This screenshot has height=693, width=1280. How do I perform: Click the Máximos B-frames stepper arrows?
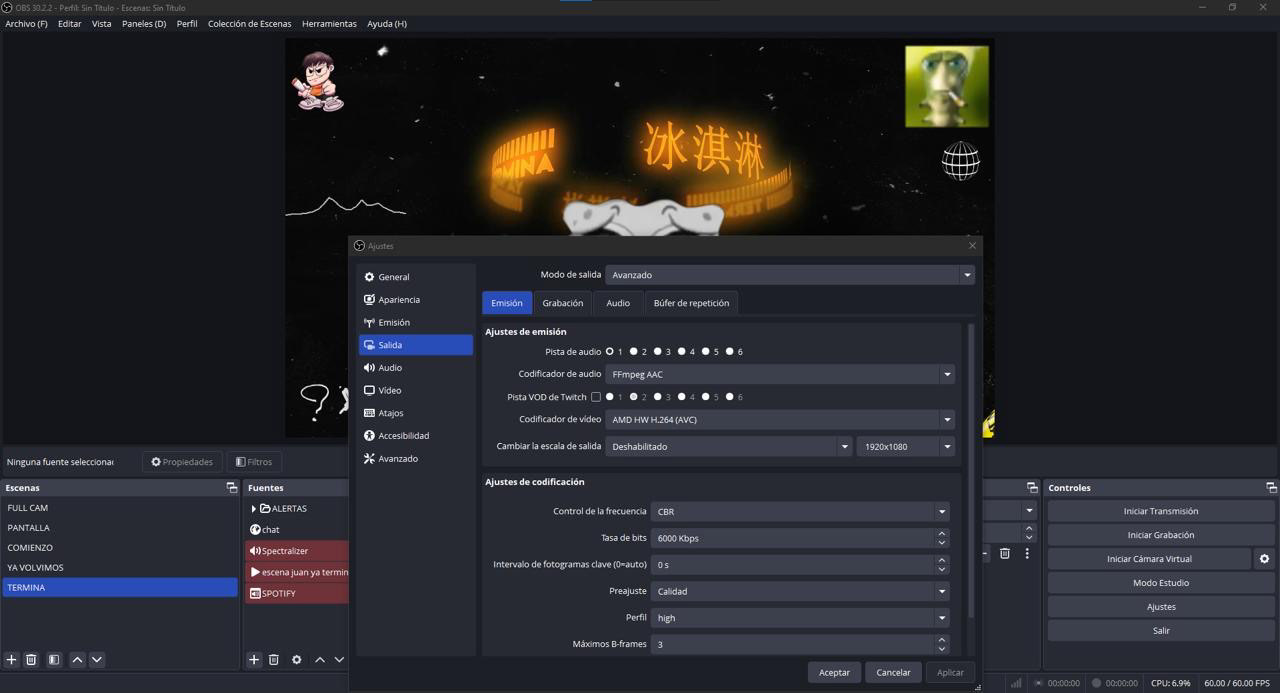941,644
